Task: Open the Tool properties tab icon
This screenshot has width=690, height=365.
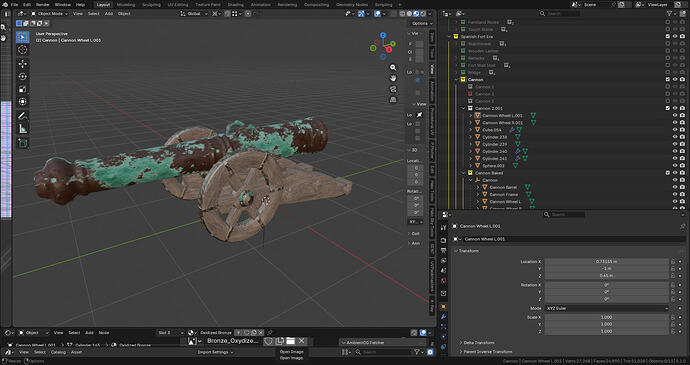Action: (444, 228)
